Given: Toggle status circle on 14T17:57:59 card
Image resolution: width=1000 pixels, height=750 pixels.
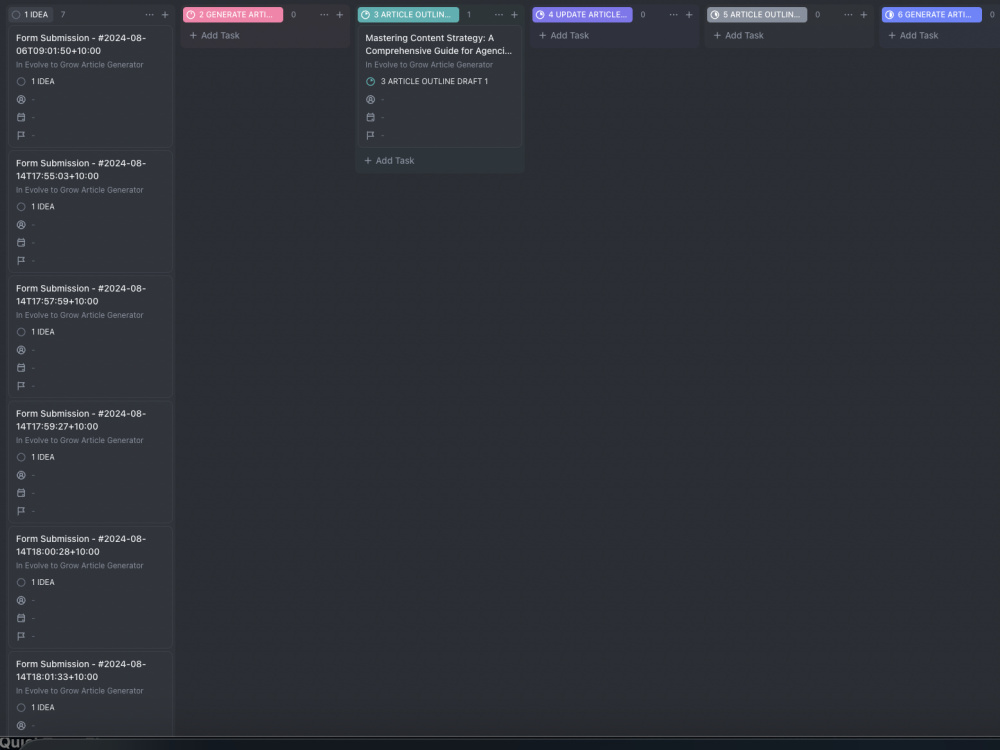Looking at the screenshot, I should pos(21,332).
